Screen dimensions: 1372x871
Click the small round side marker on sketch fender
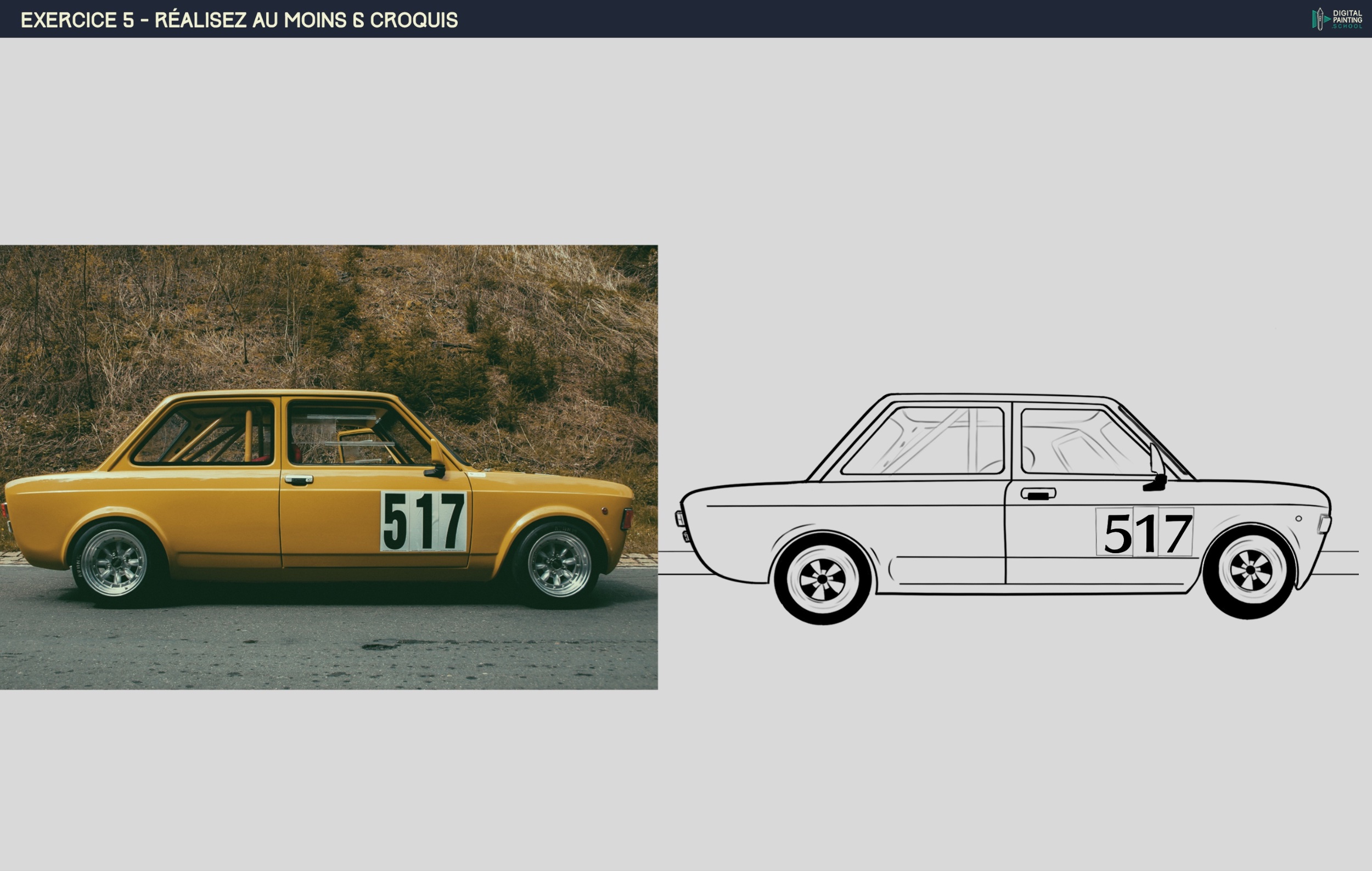coord(1298,519)
